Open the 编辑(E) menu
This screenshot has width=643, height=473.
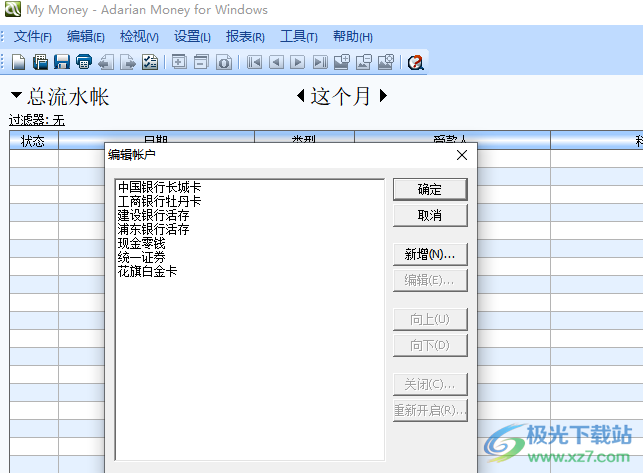[86, 37]
